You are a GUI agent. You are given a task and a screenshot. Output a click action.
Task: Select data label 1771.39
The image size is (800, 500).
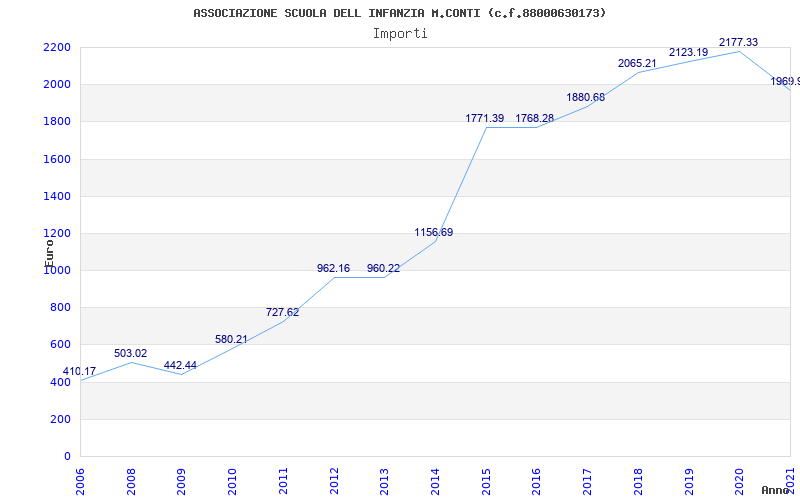coord(485,118)
